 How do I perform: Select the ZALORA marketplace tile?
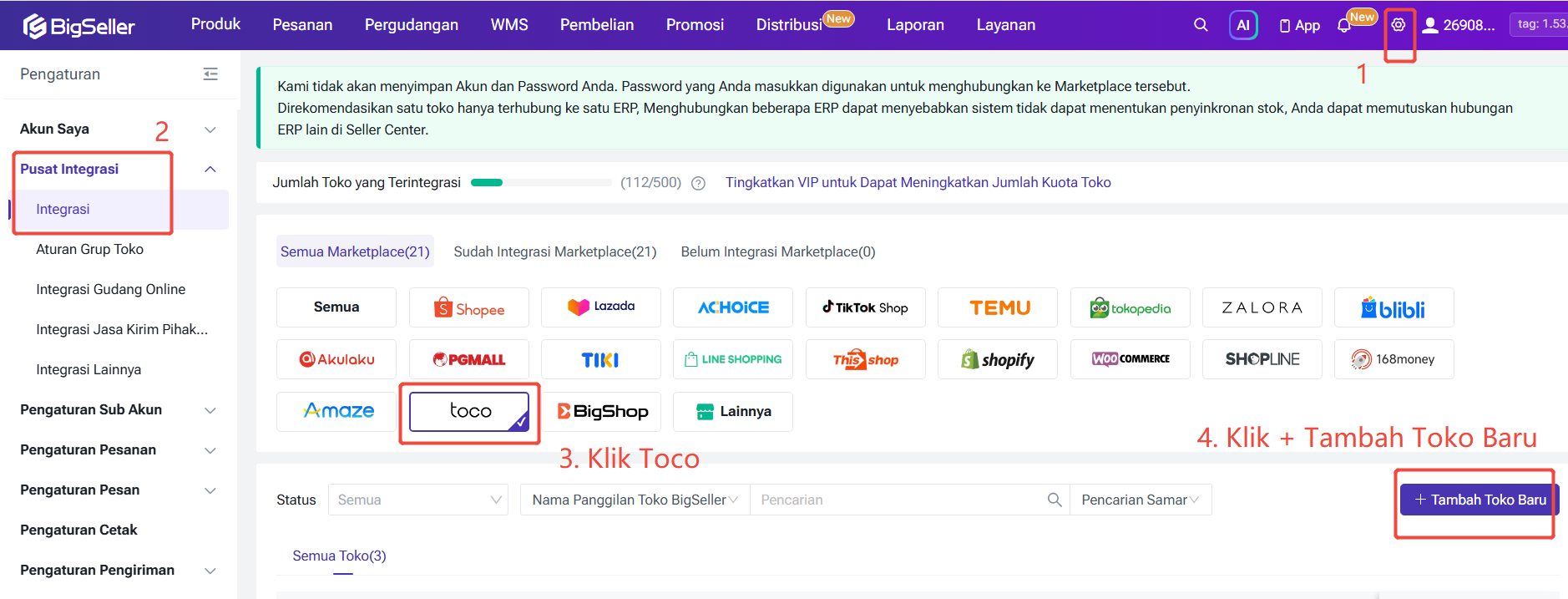pos(1262,307)
